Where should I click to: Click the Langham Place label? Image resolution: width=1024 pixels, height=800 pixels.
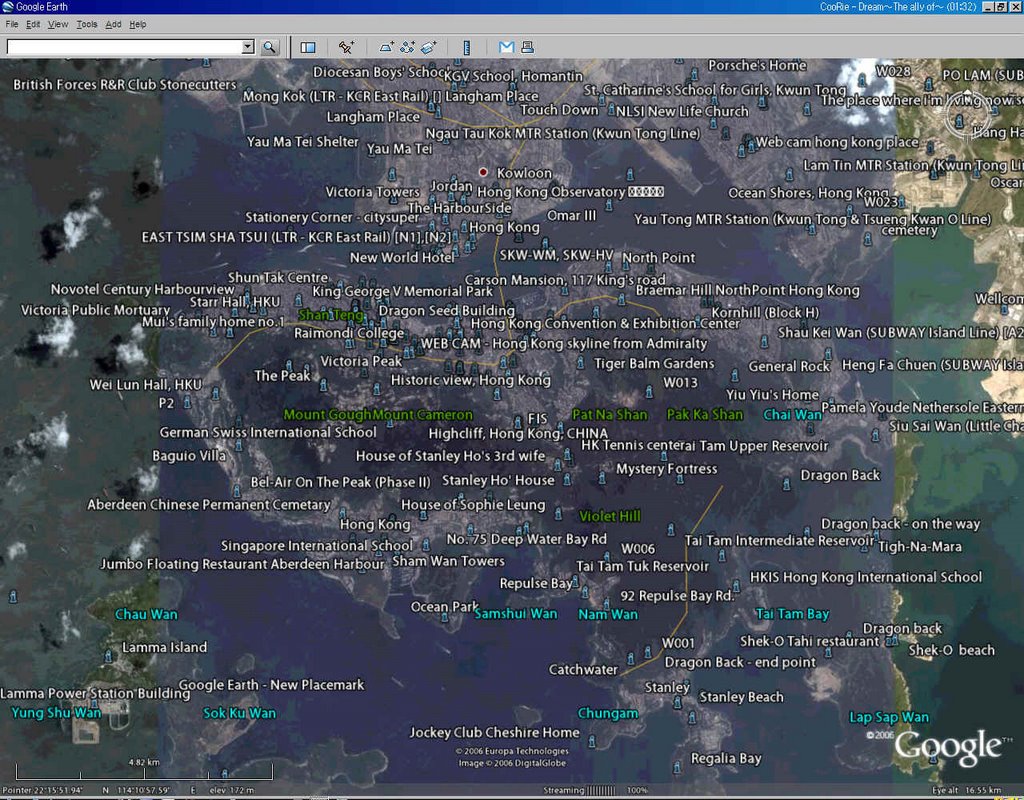(373, 117)
